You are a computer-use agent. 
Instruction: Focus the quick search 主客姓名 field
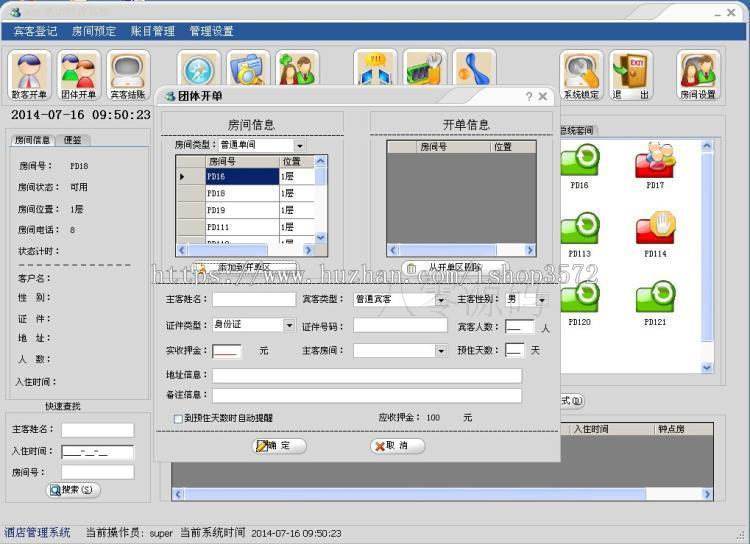click(x=98, y=430)
